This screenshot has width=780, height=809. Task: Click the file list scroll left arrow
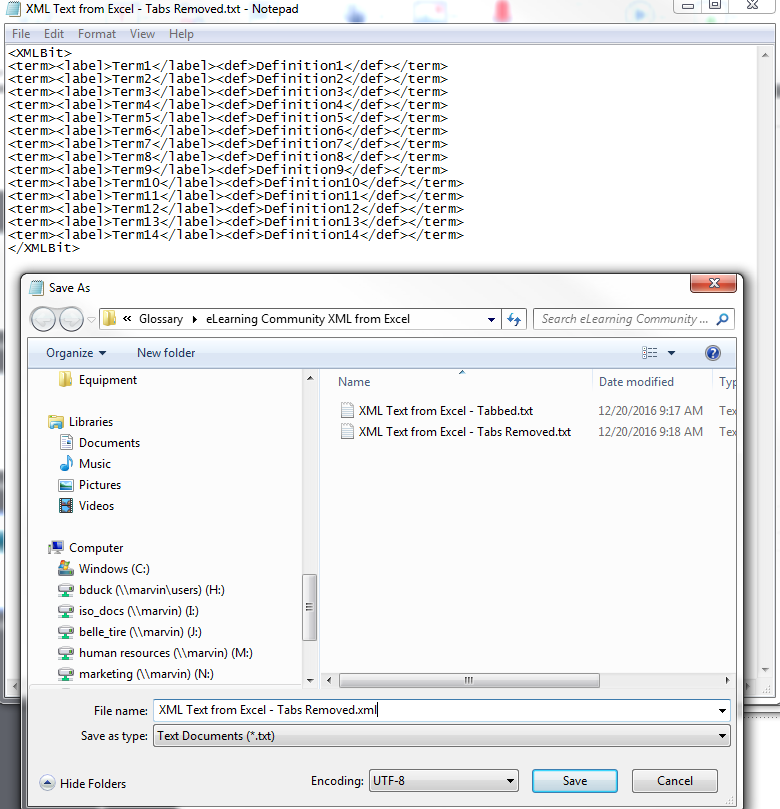329,681
